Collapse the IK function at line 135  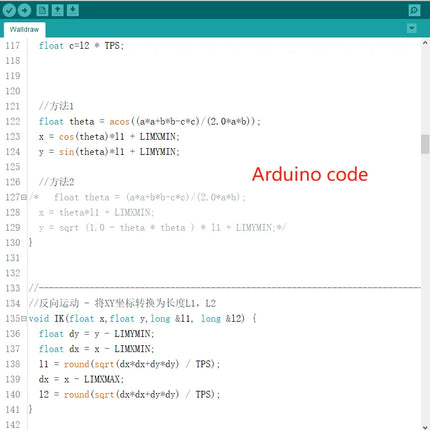point(24,319)
